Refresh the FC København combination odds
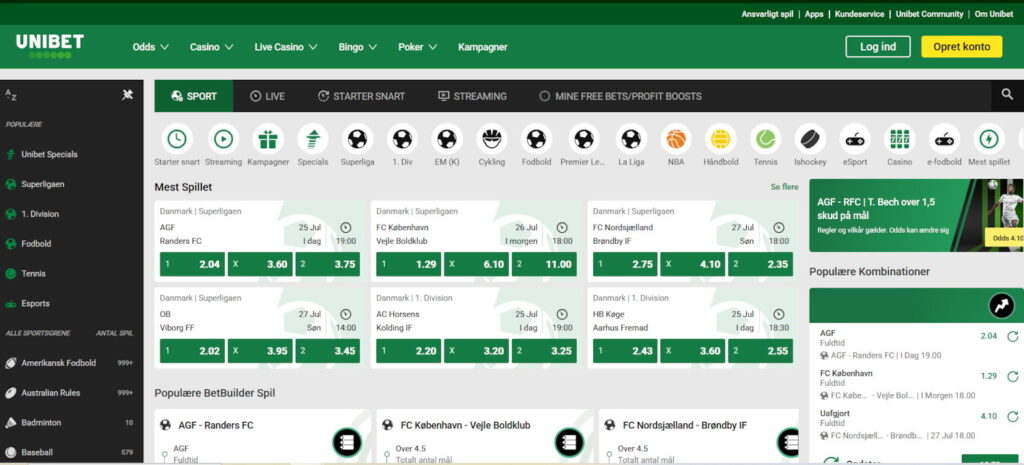 (x=1012, y=377)
